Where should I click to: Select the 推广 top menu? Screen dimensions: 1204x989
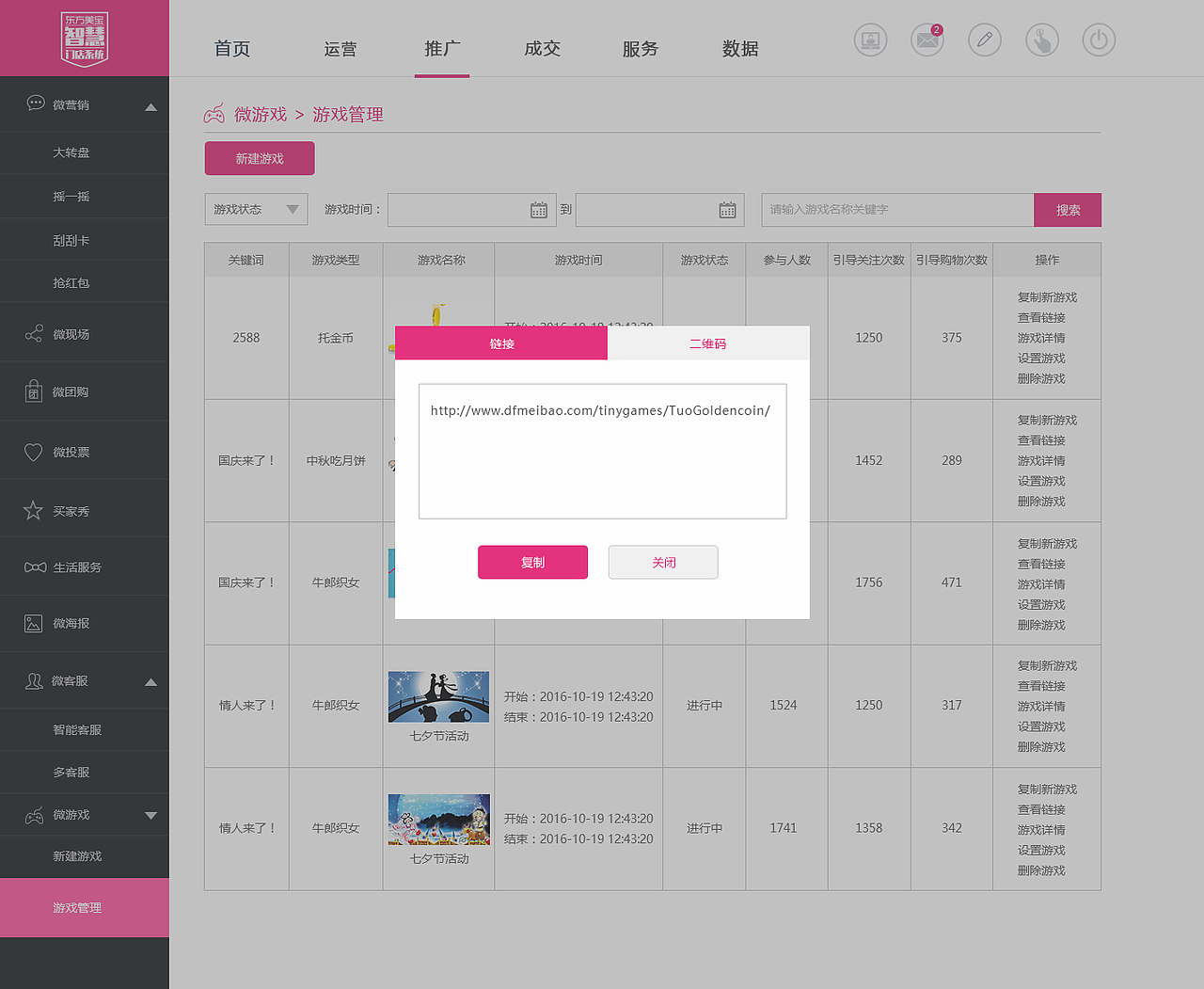pyautogui.click(x=442, y=48)
